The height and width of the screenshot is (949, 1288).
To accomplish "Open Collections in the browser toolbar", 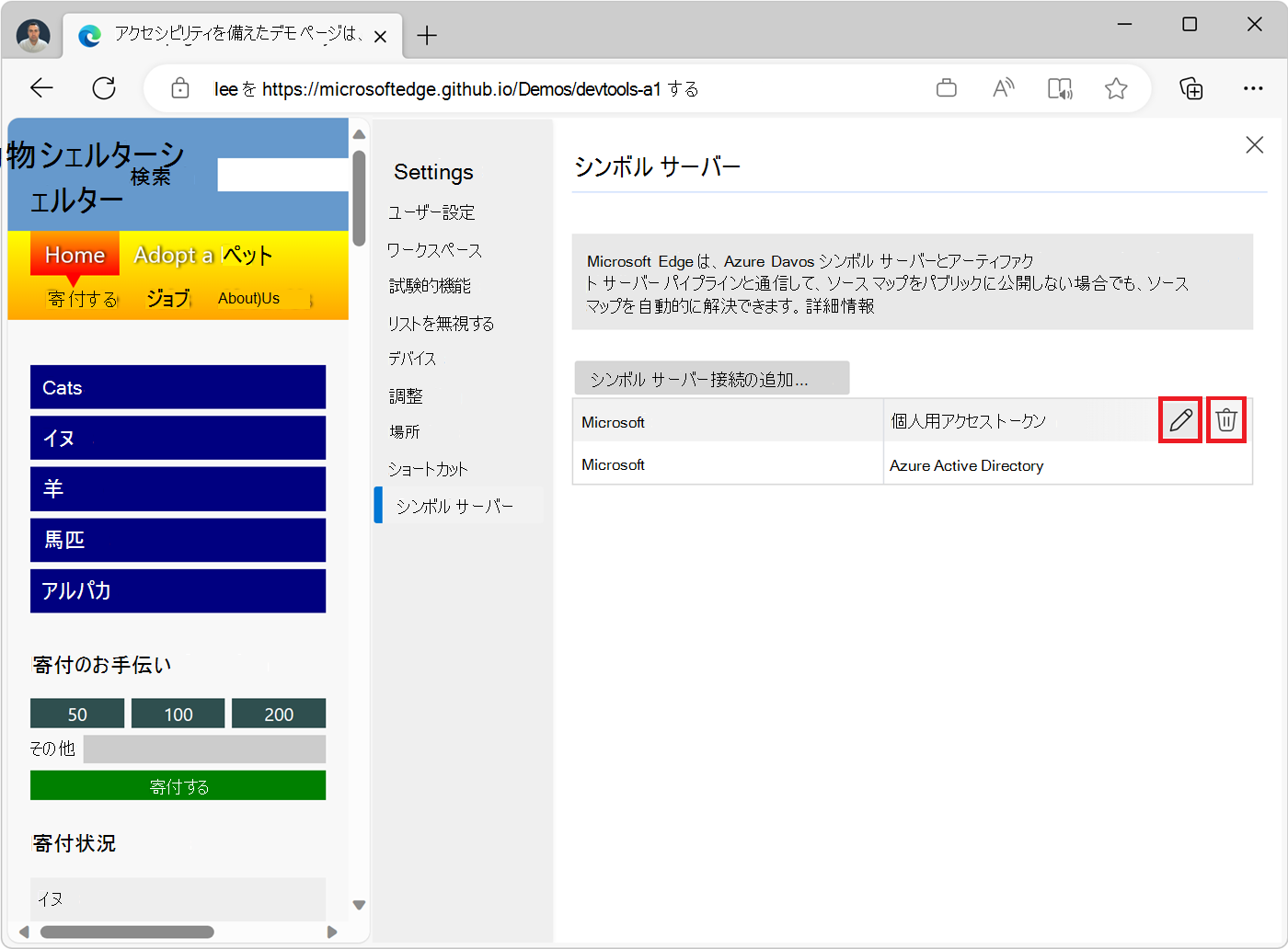I will (1190, 87).
